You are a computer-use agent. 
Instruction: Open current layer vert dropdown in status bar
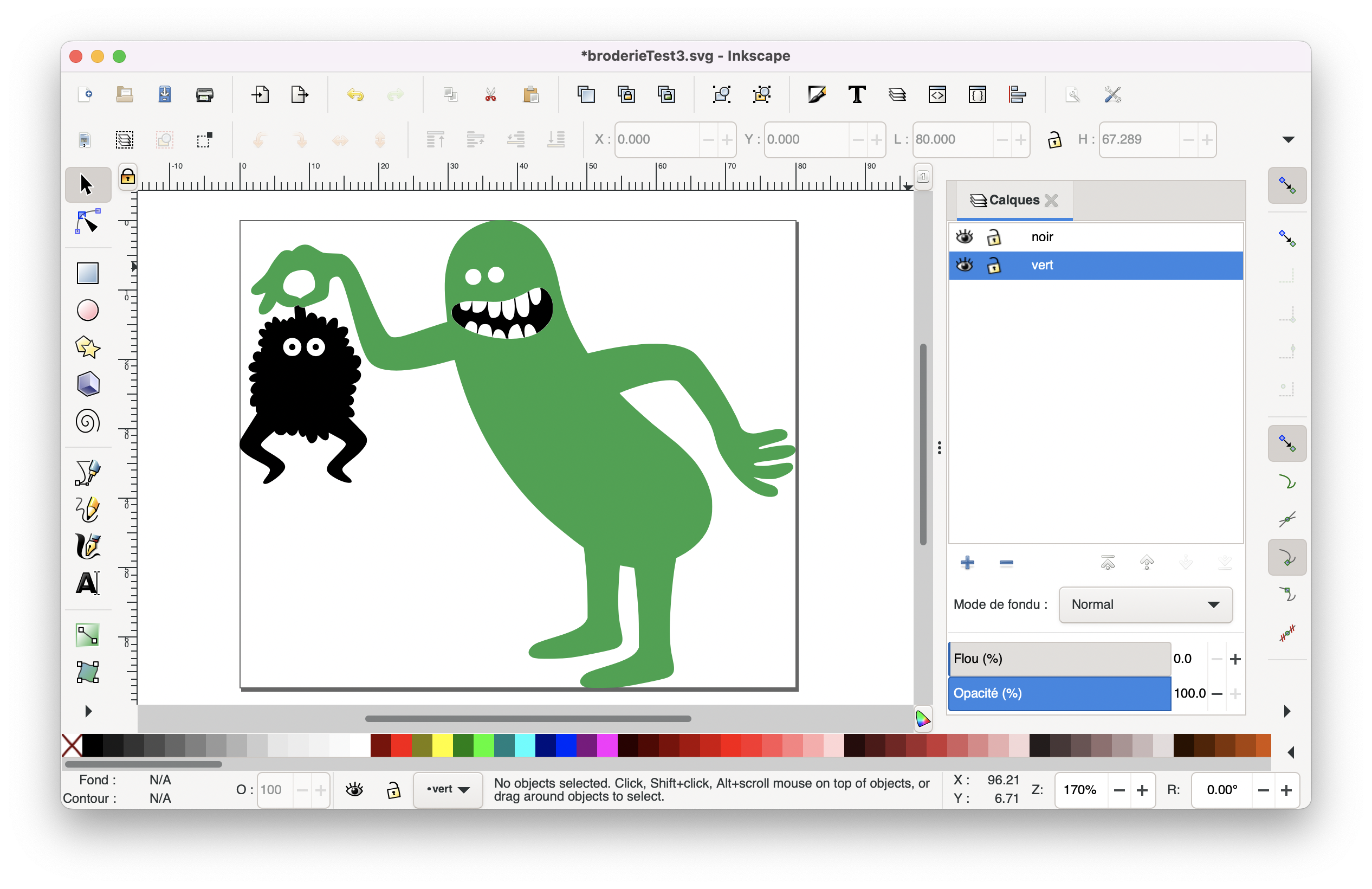point(448,789)
